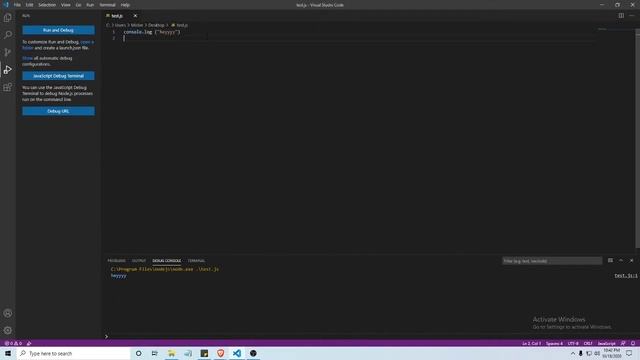Split the editor to the right
Viewport: 640px width, 360px height.
coord(621,16)
